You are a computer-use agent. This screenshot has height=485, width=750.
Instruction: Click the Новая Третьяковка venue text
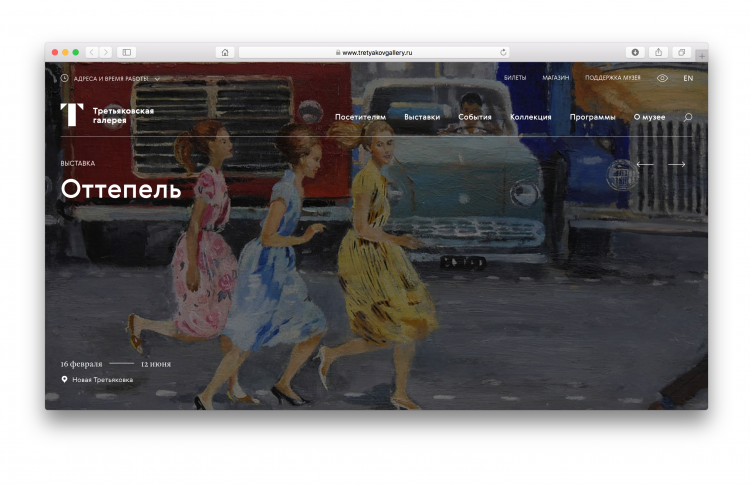pos(102,380)
